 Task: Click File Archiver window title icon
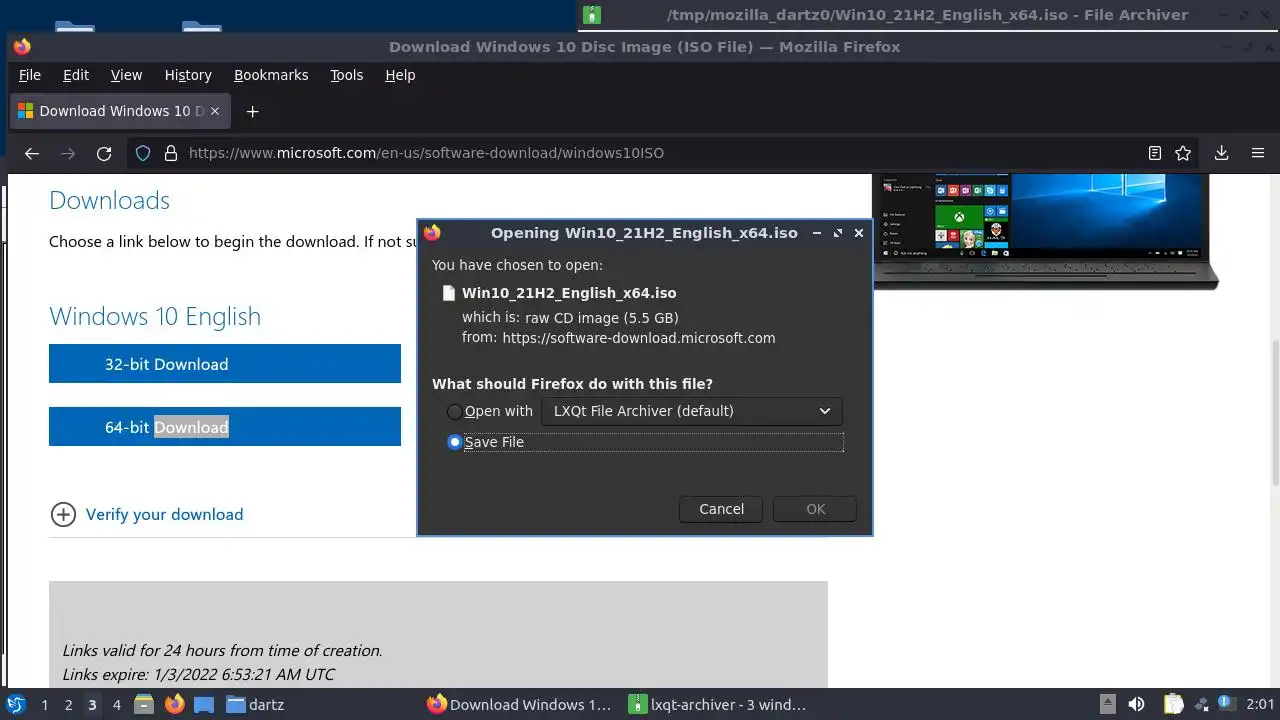[593, 15]
